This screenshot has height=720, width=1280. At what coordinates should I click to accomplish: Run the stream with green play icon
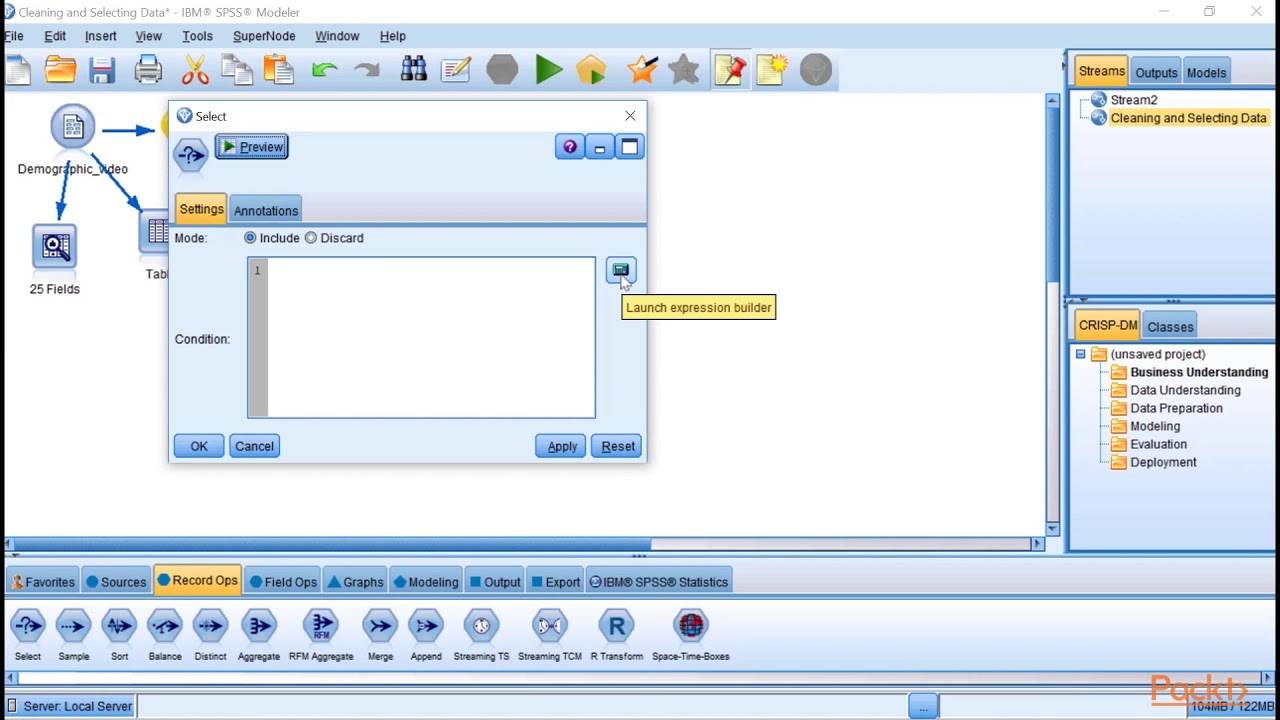[548, 70]
